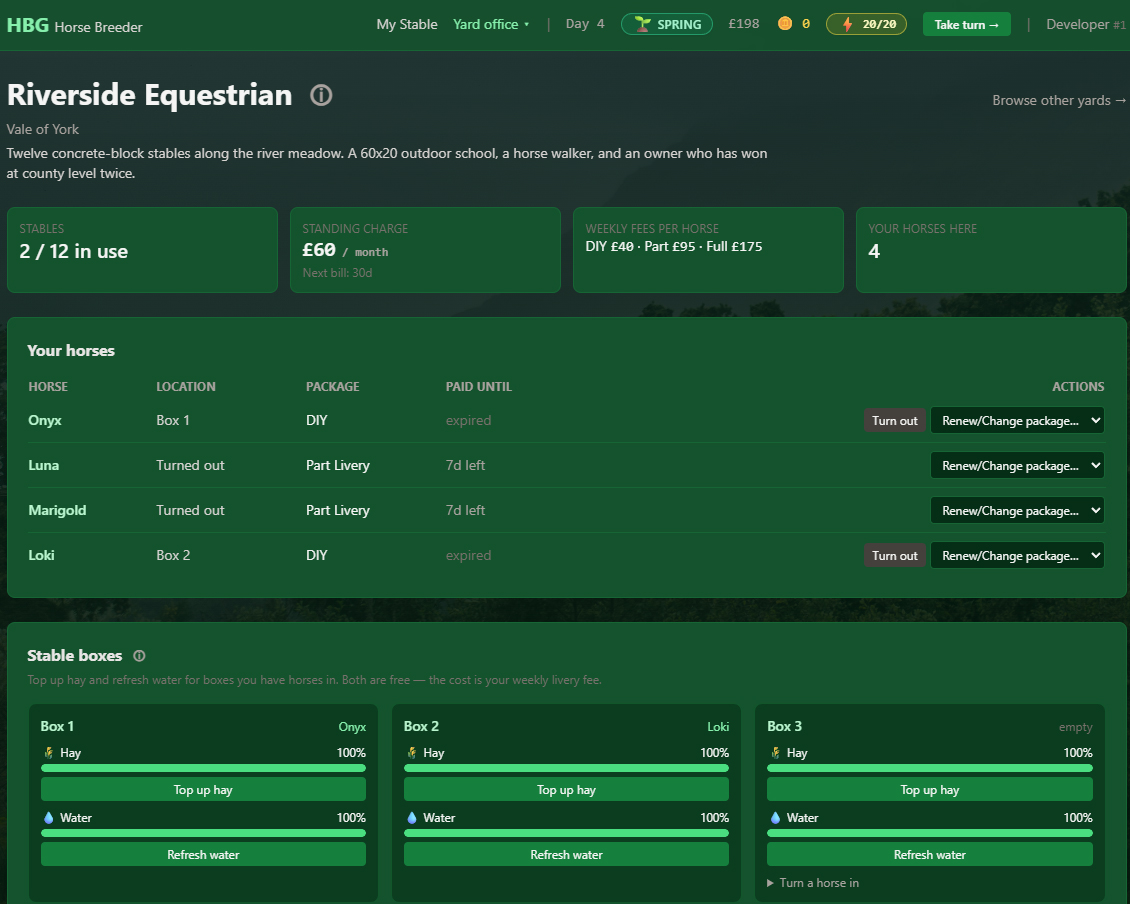Click the lightning energy 20/20 indicator
The image size is (1130, 904).
(866, 23)
